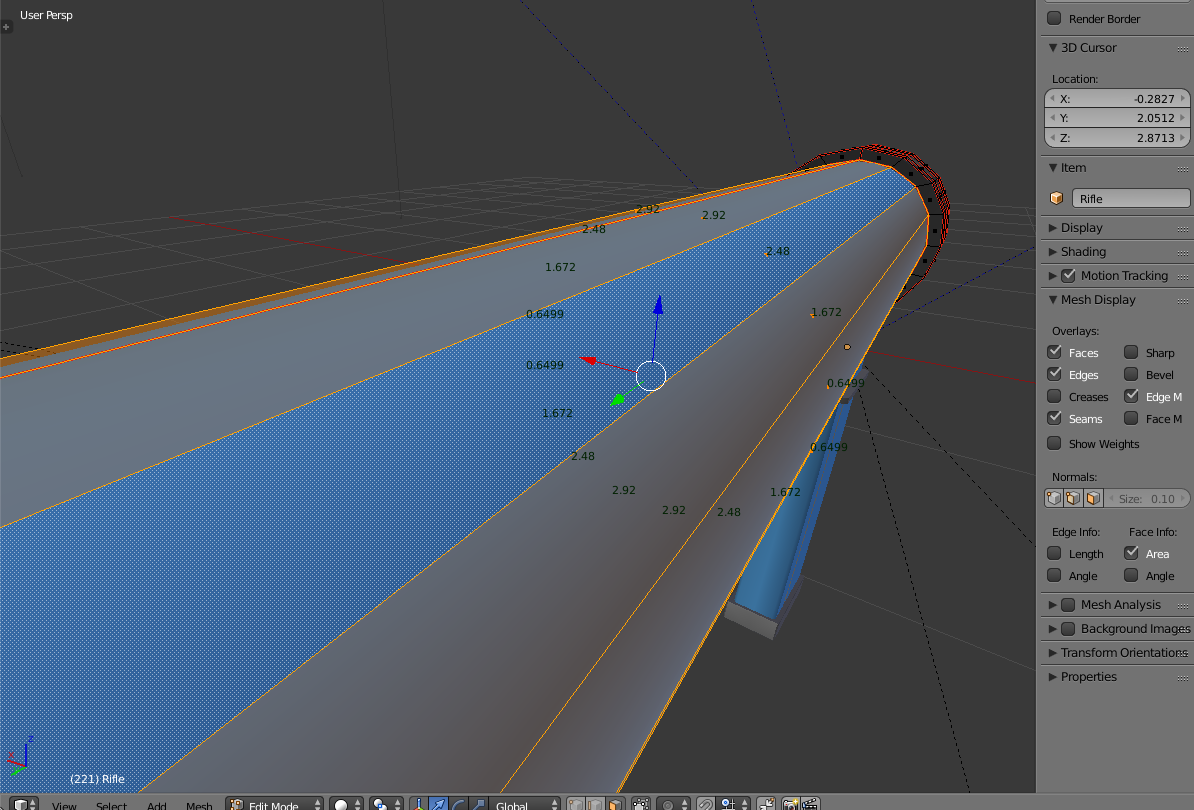Enable vertex select mode in header
Viewport: 1194px width, 810px height.
click(574, 802)
